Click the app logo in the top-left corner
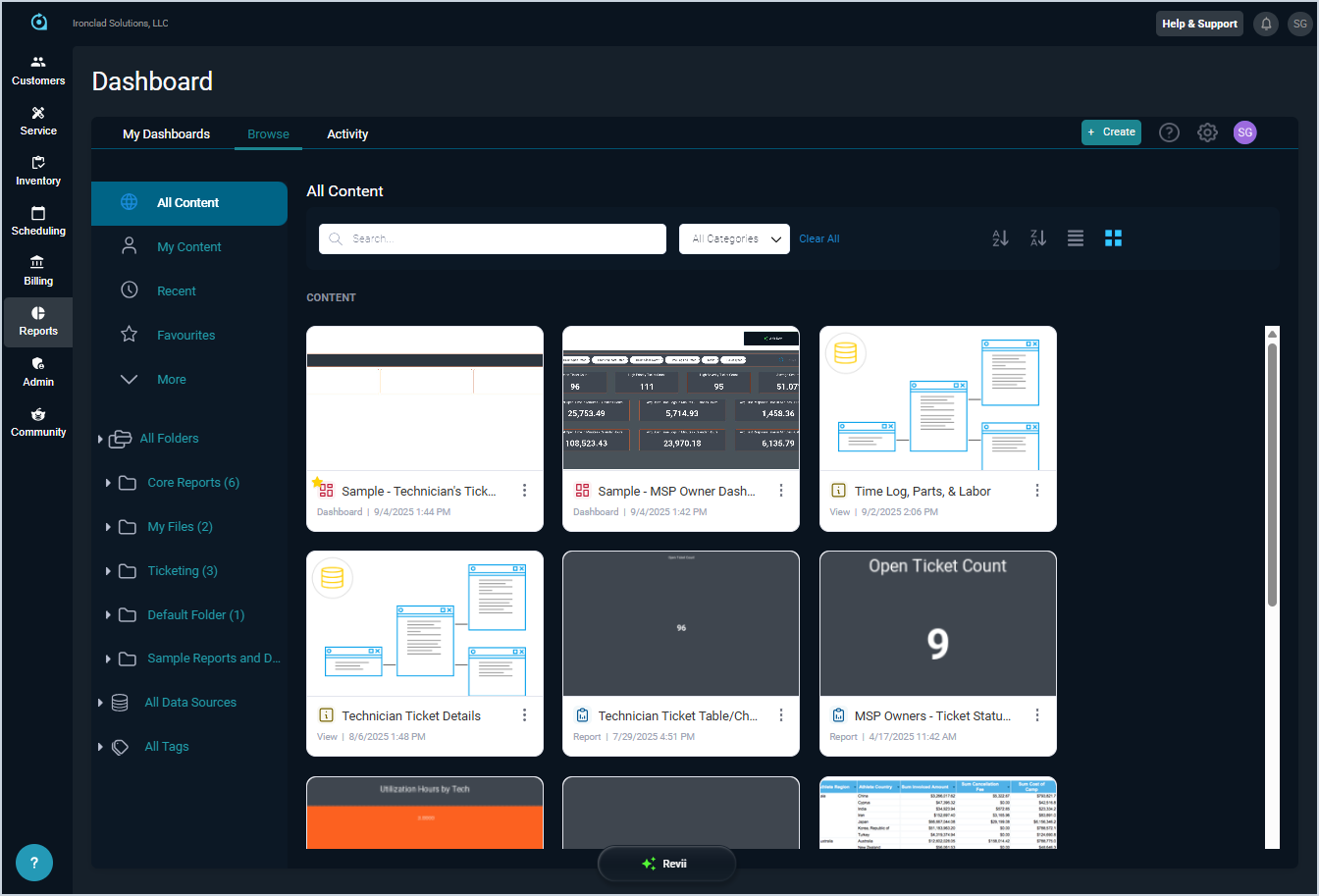This screenshot has width=1319, height=896. pos(39,22)
